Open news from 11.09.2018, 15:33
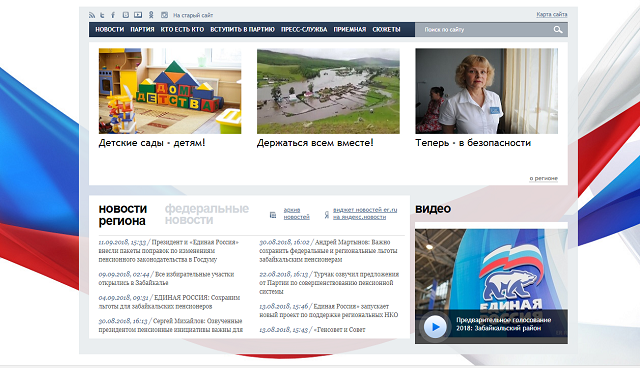The height and width of the screenshot is (368, 640). 169,251
